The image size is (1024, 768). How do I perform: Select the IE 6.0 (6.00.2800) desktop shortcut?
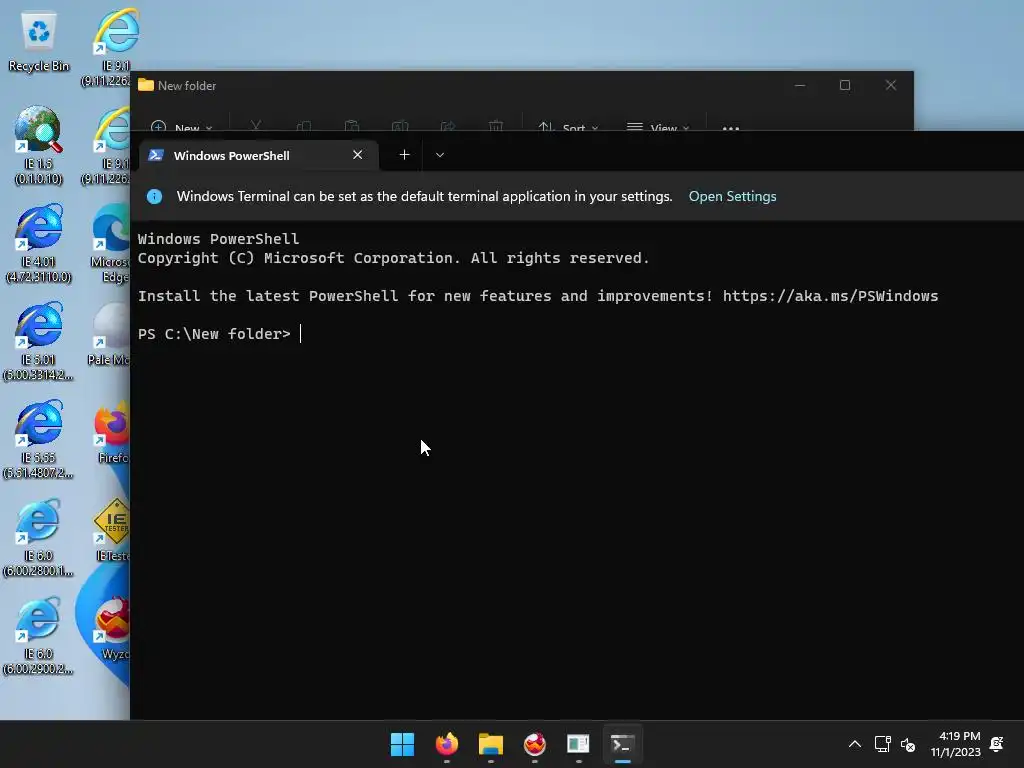(x=39, y=537)
